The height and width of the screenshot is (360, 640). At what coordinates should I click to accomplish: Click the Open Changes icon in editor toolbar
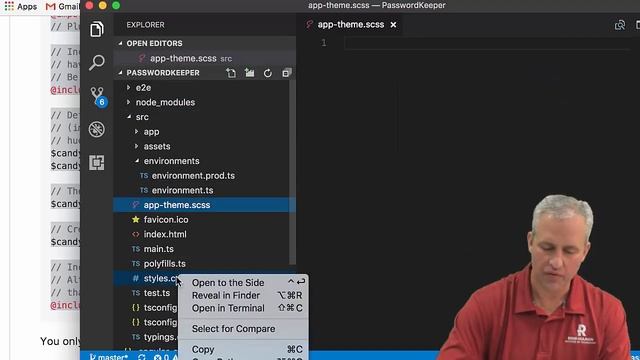[620, 25]
